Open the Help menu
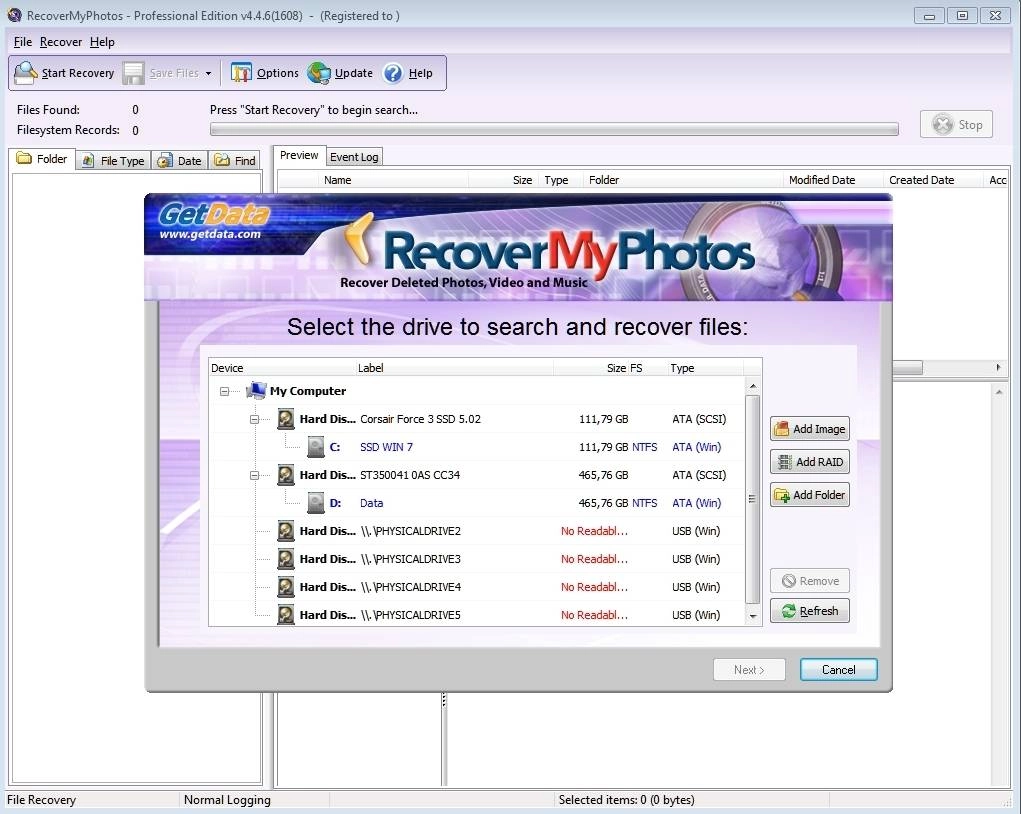The image size is (1021, 814). coord(102,42)
